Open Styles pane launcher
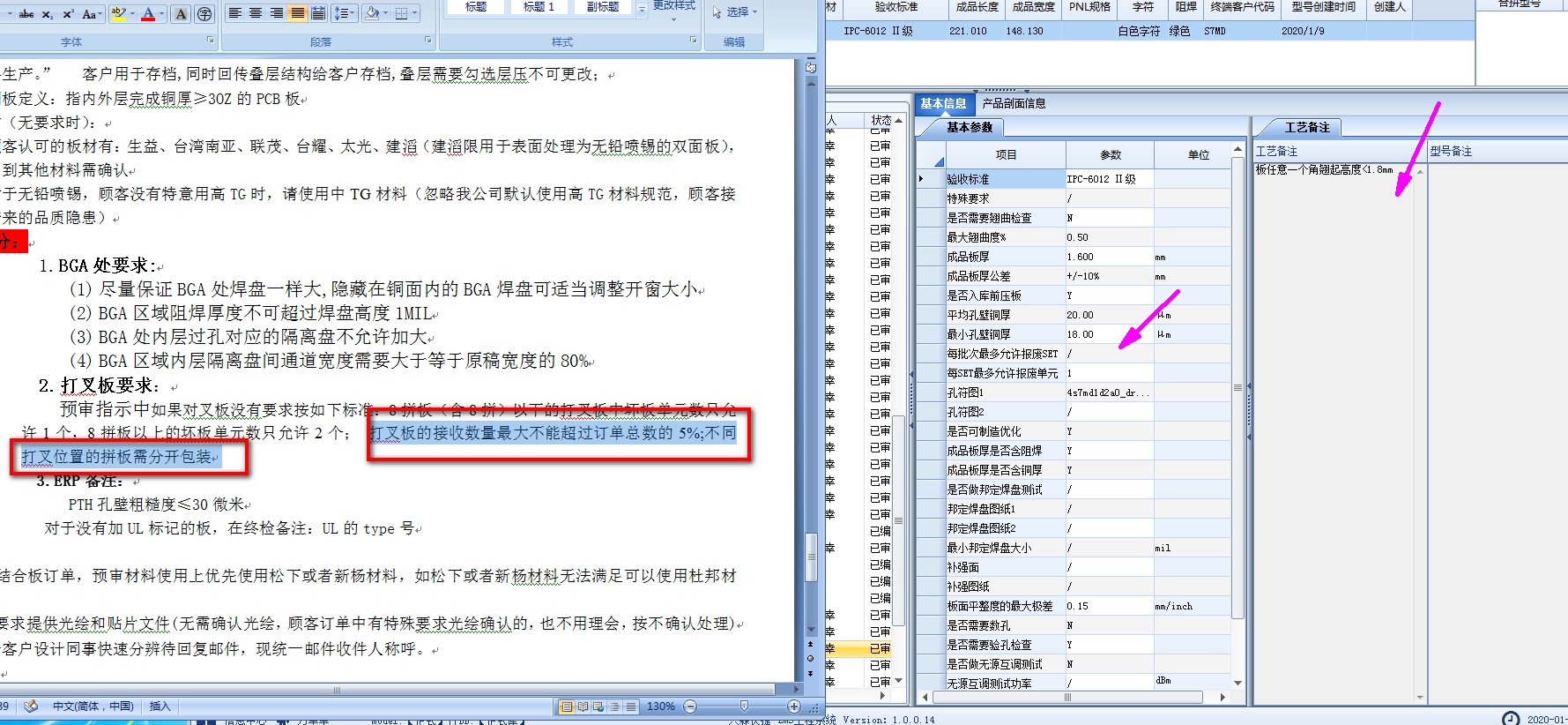The height and width of the screenshot is (725, 1568). pyautogui.click(x=693, y=41)
